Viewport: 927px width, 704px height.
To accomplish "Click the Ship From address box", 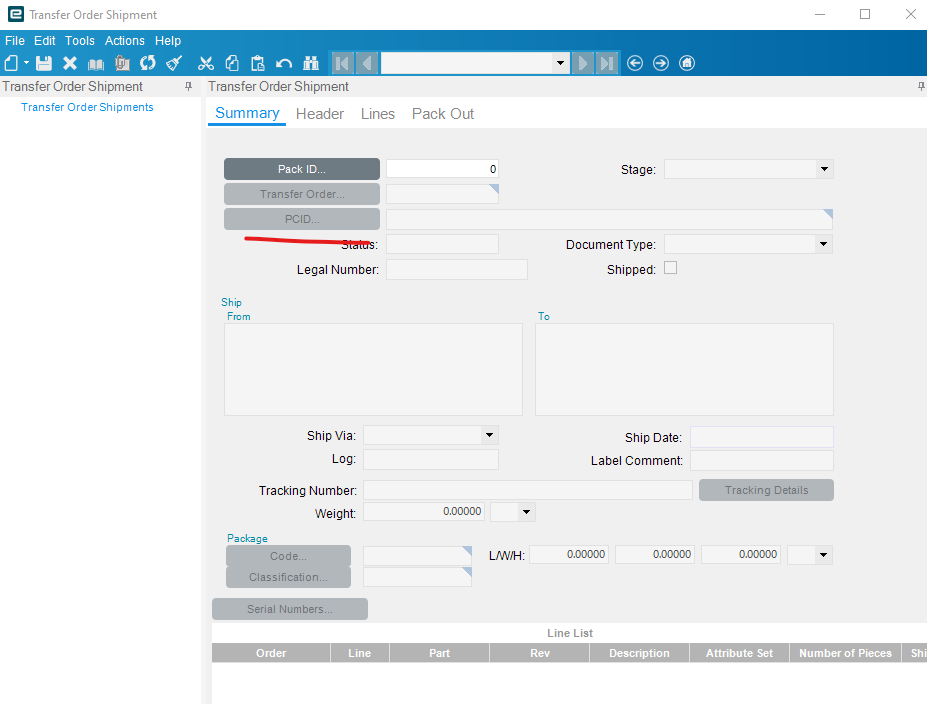I will [x=373, y=369].
